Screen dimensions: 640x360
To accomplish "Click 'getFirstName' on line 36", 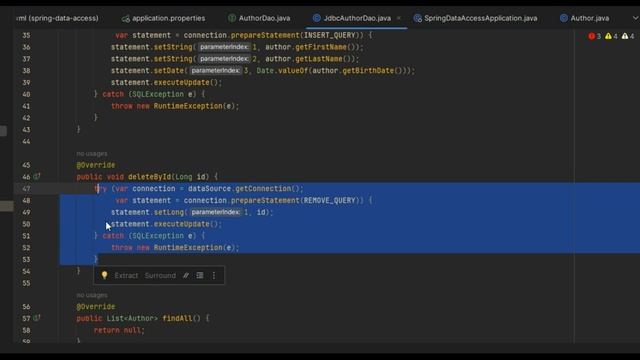I will pos(321,47).
